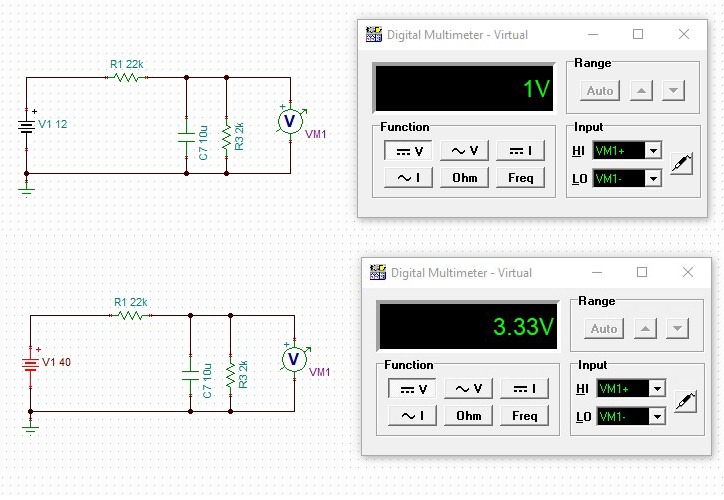The height and width of the screenshot is (500, 724).
Task: Select resistor R1 22k in bottom circuit
Action: 131,316
